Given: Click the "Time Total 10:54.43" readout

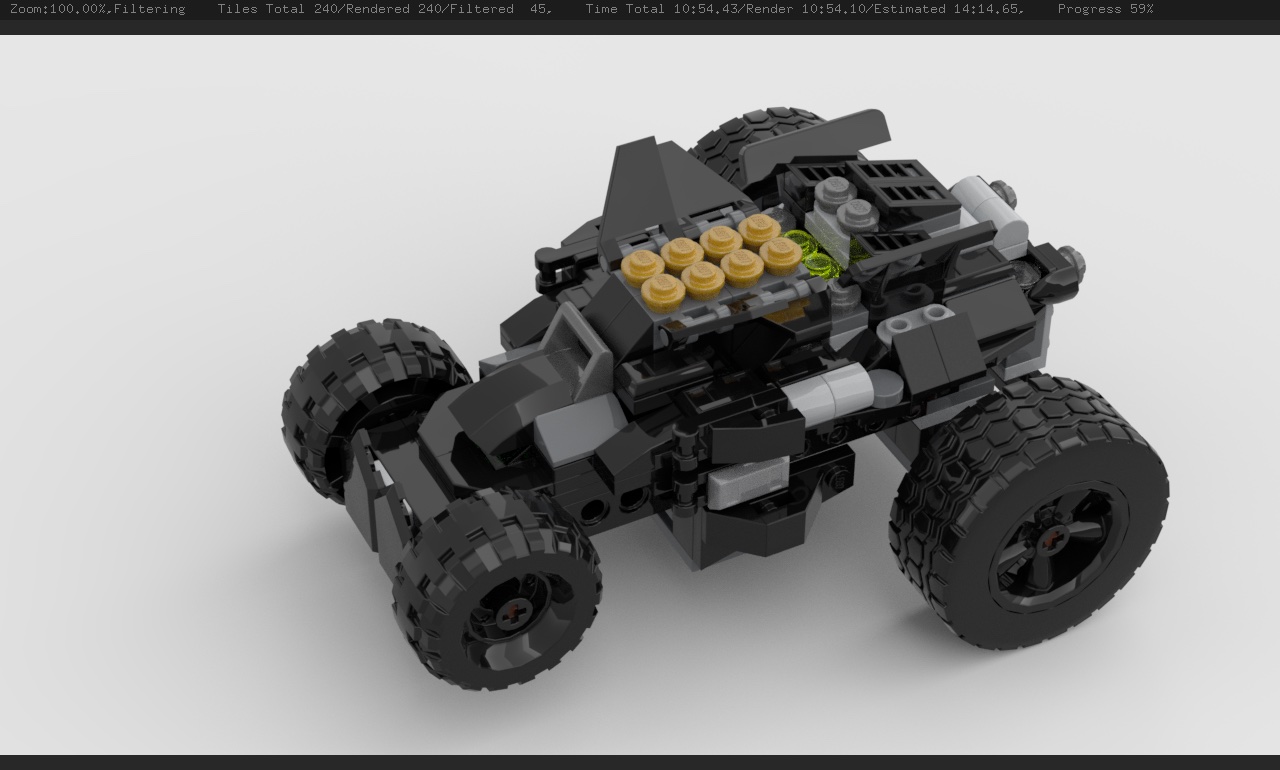Looking at the screenshot, I should [661, 9].
